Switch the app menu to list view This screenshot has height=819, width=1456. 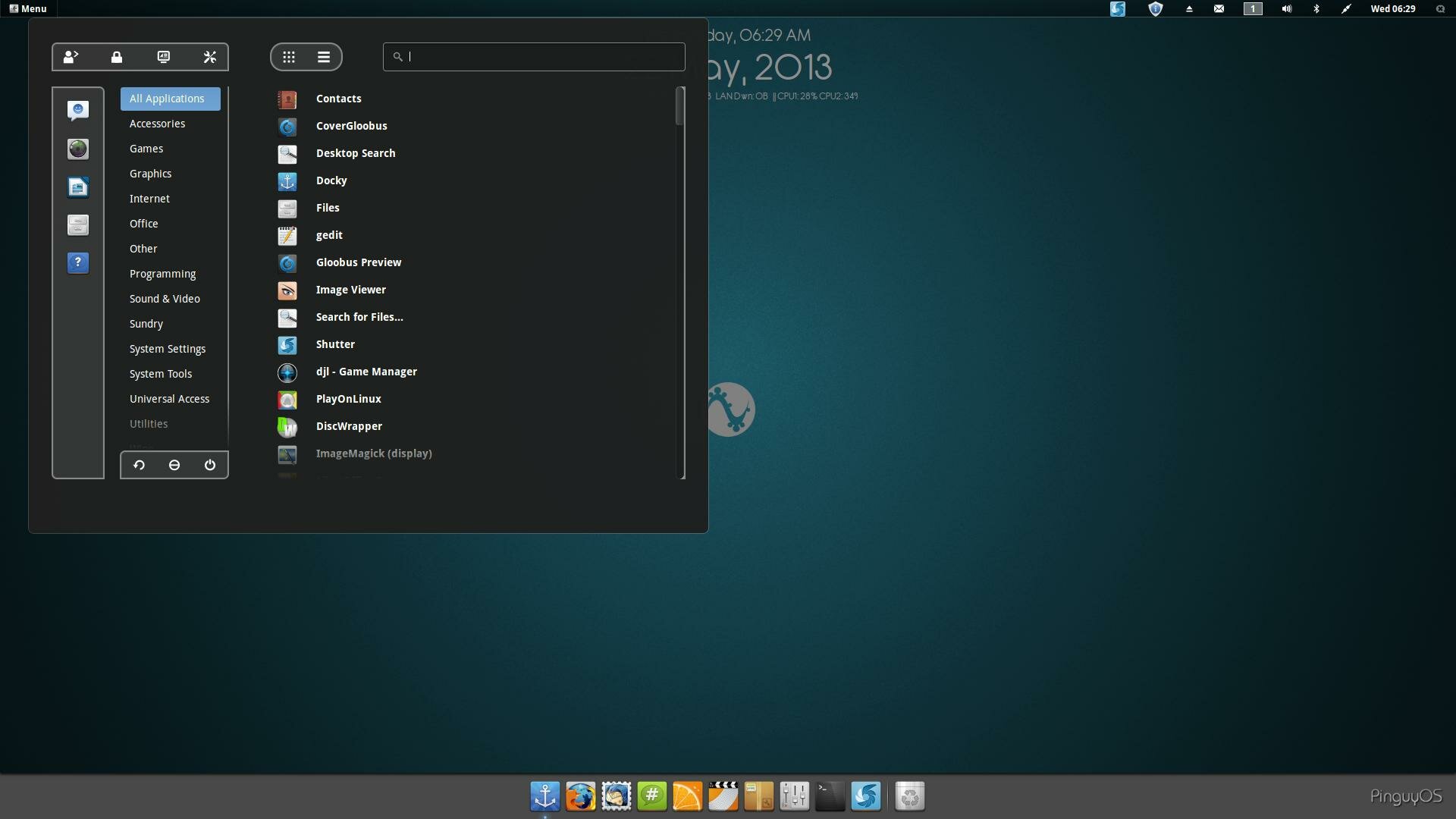coord(323,57)
